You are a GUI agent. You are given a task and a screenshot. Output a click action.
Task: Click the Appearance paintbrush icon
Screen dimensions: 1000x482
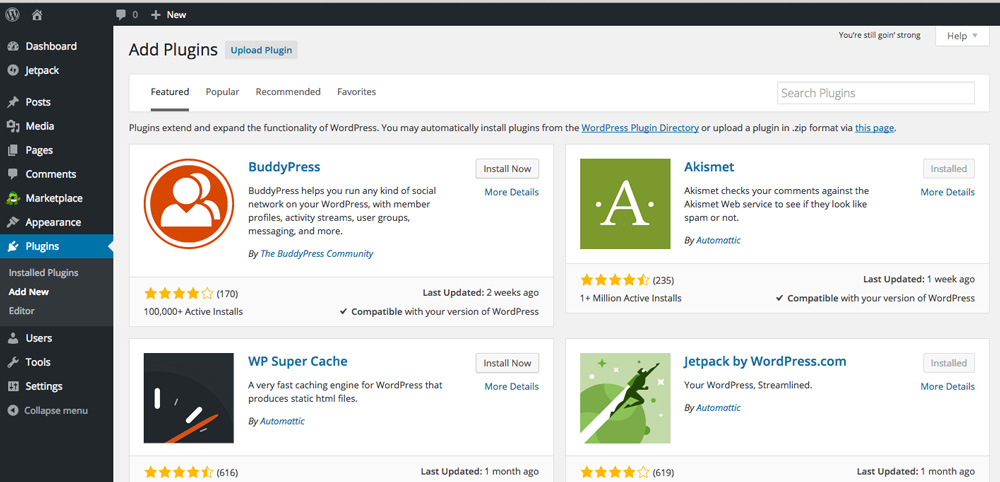13,223
